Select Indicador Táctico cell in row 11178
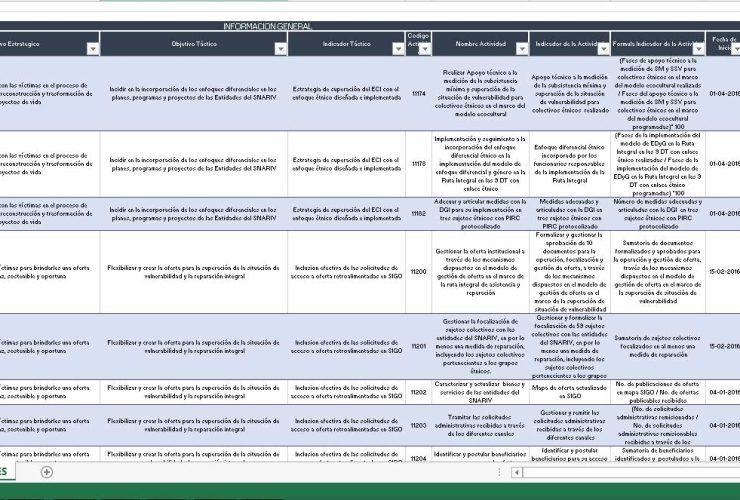 pyautogui.click(x=346, y=164)
